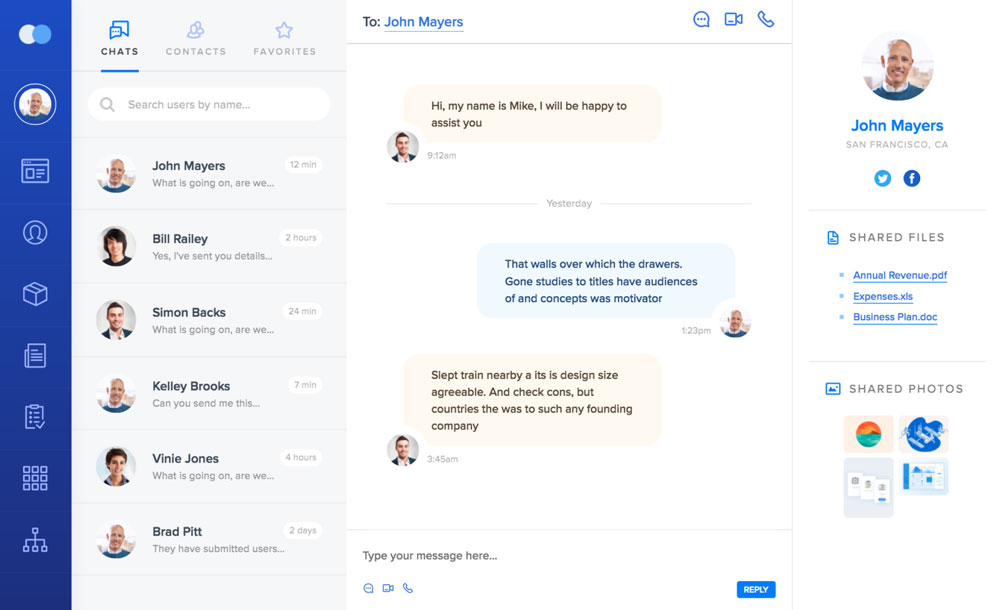
Task: Start a video call with John Mayers
Action: click(x=733, y=19)
